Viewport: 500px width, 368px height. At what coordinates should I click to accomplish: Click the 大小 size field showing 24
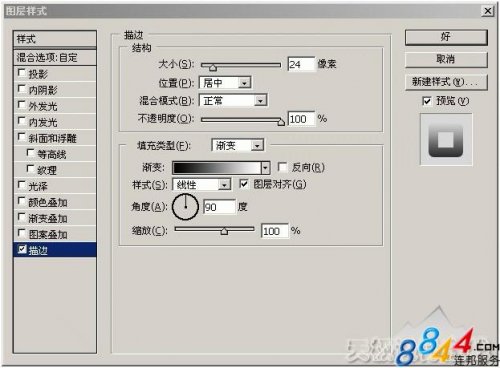[x=301, y=64]
